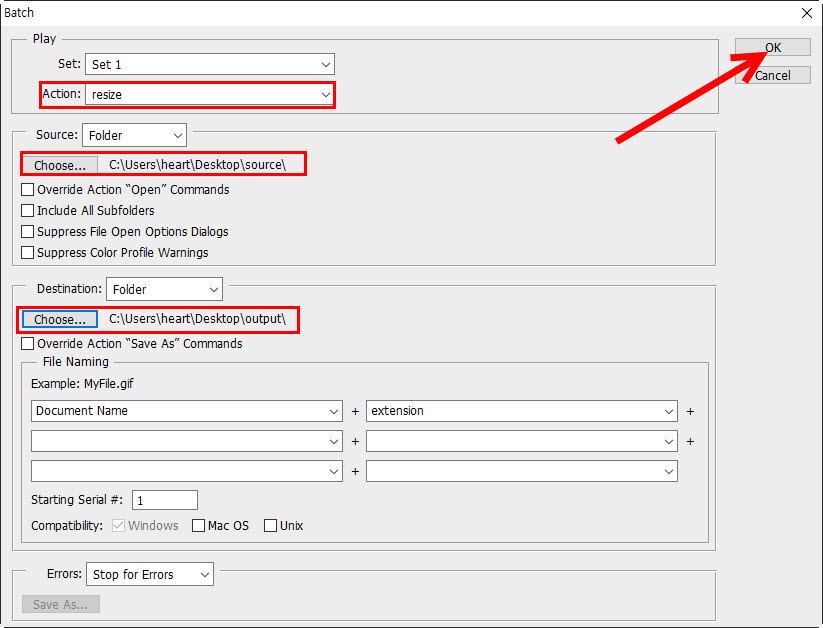Click Choose for the source folder
823x628 pixels.
(60, 165)
